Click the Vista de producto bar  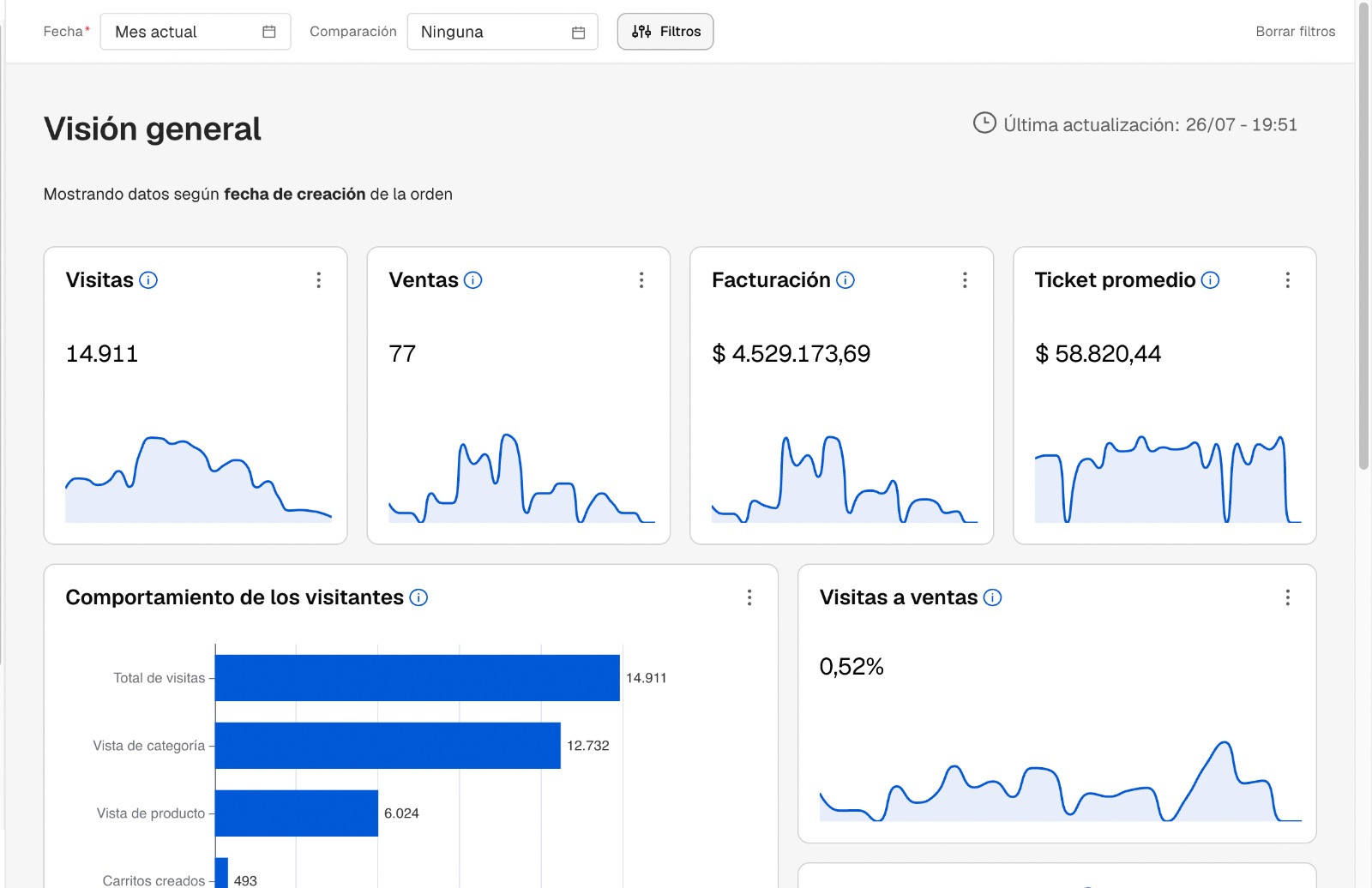pyautogui.click(x=297, y=813)
